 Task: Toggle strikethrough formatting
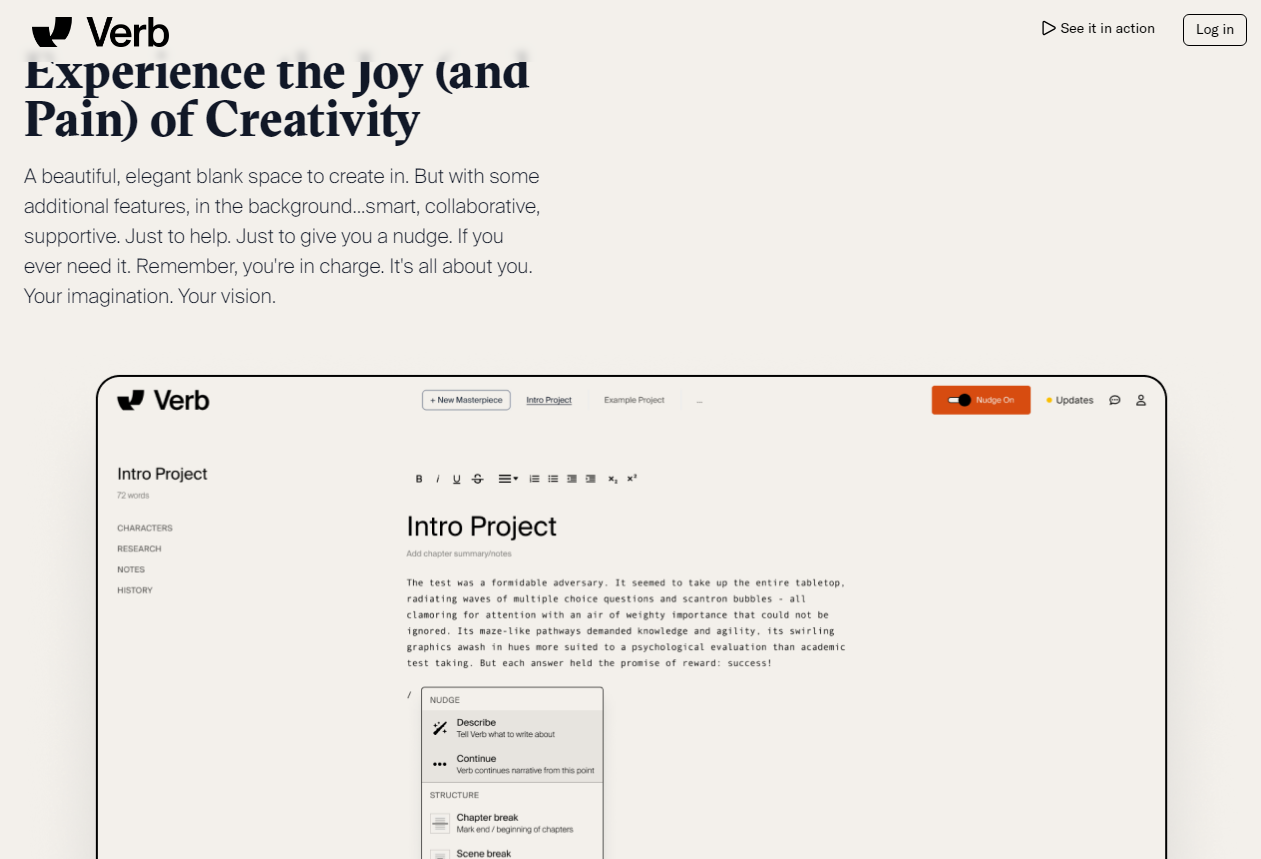pyautogui.click(x=477, y=479)
